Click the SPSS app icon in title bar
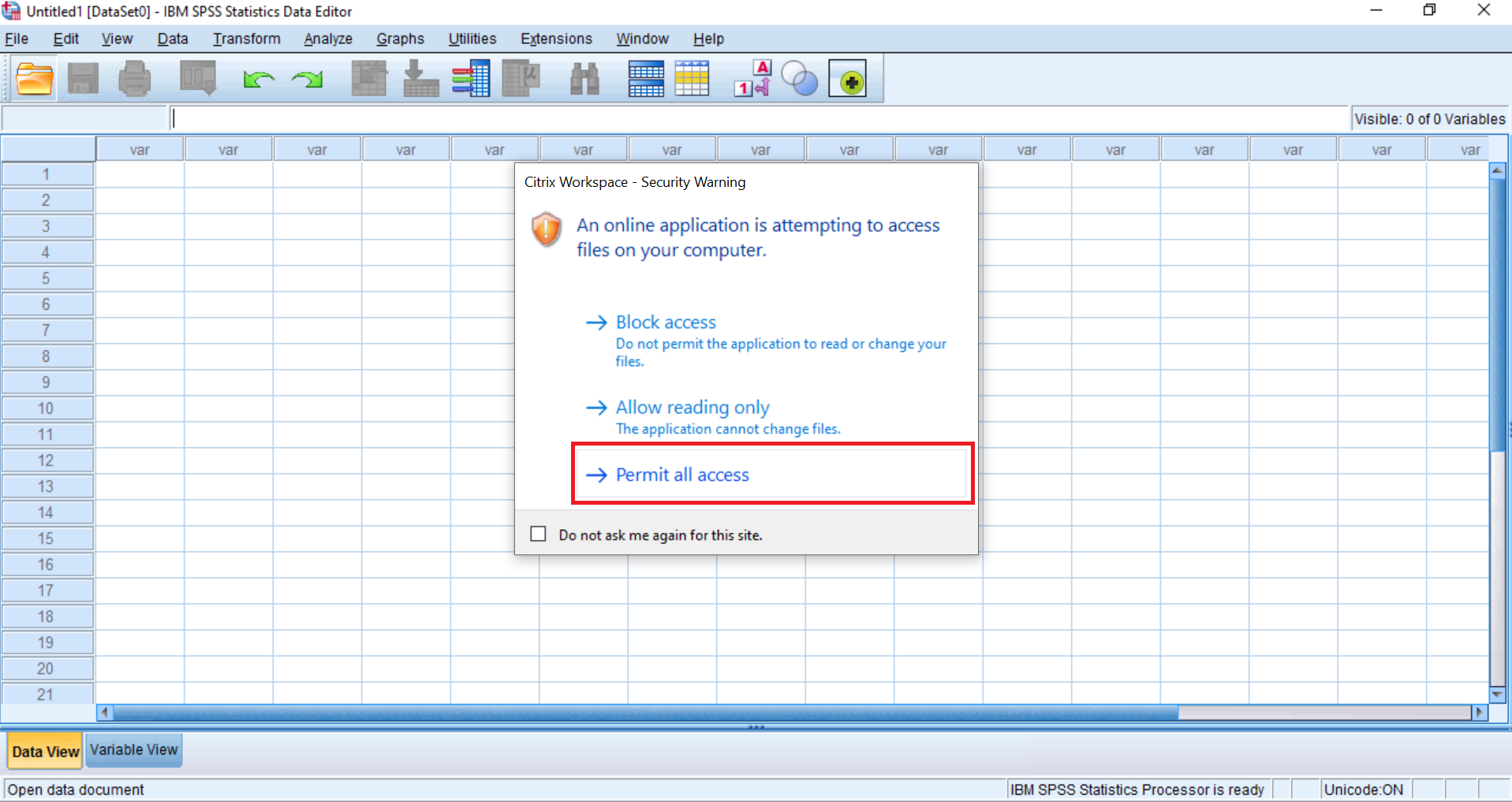This screenshot has height=802, width=1512. pos(11,11)
